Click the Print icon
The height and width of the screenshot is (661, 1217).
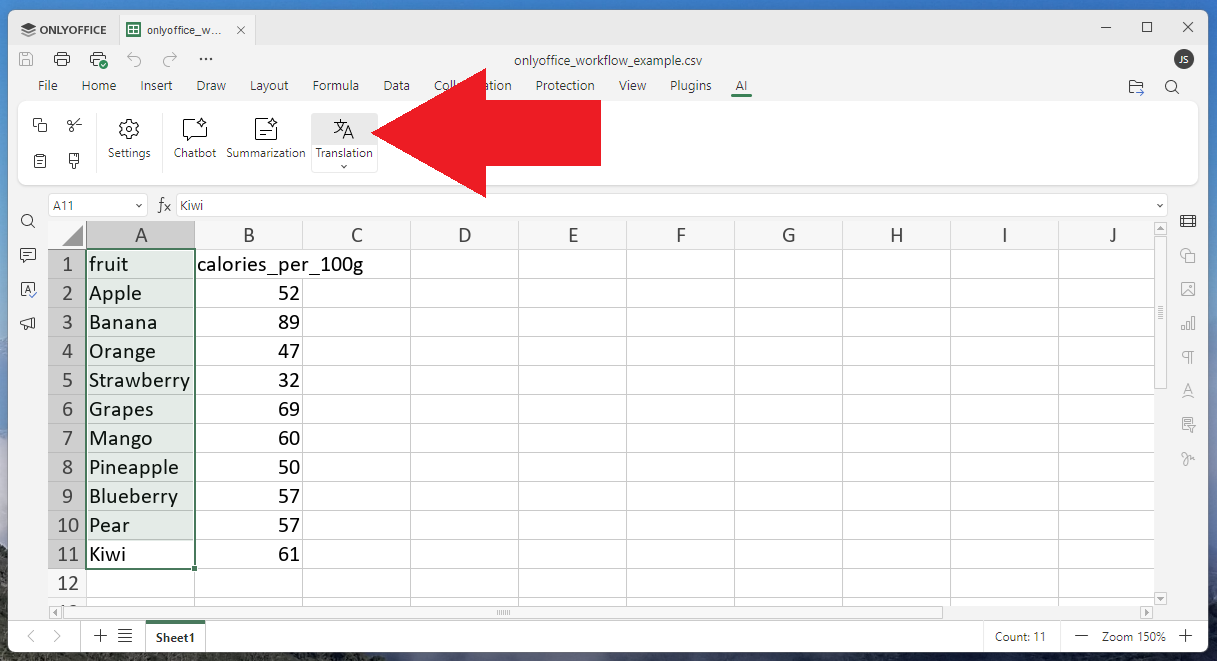(x=62, y=59)
